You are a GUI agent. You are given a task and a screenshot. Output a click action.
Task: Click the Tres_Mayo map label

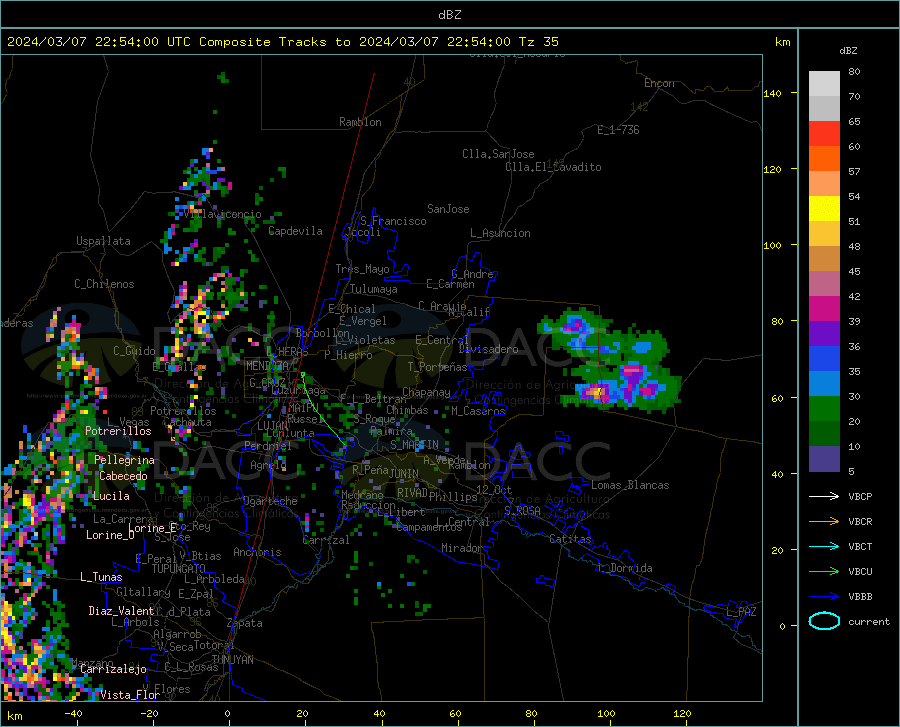pos(362,269)
